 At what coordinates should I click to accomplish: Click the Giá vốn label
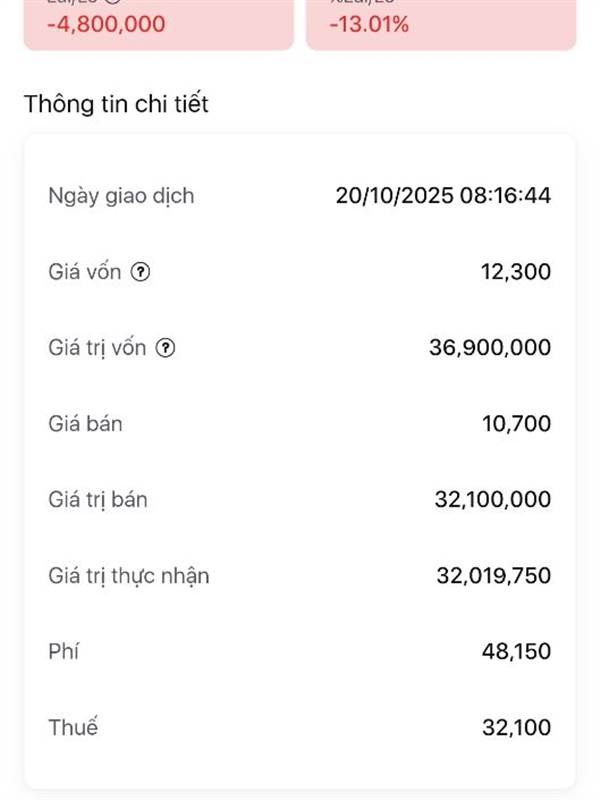[85, 271]
